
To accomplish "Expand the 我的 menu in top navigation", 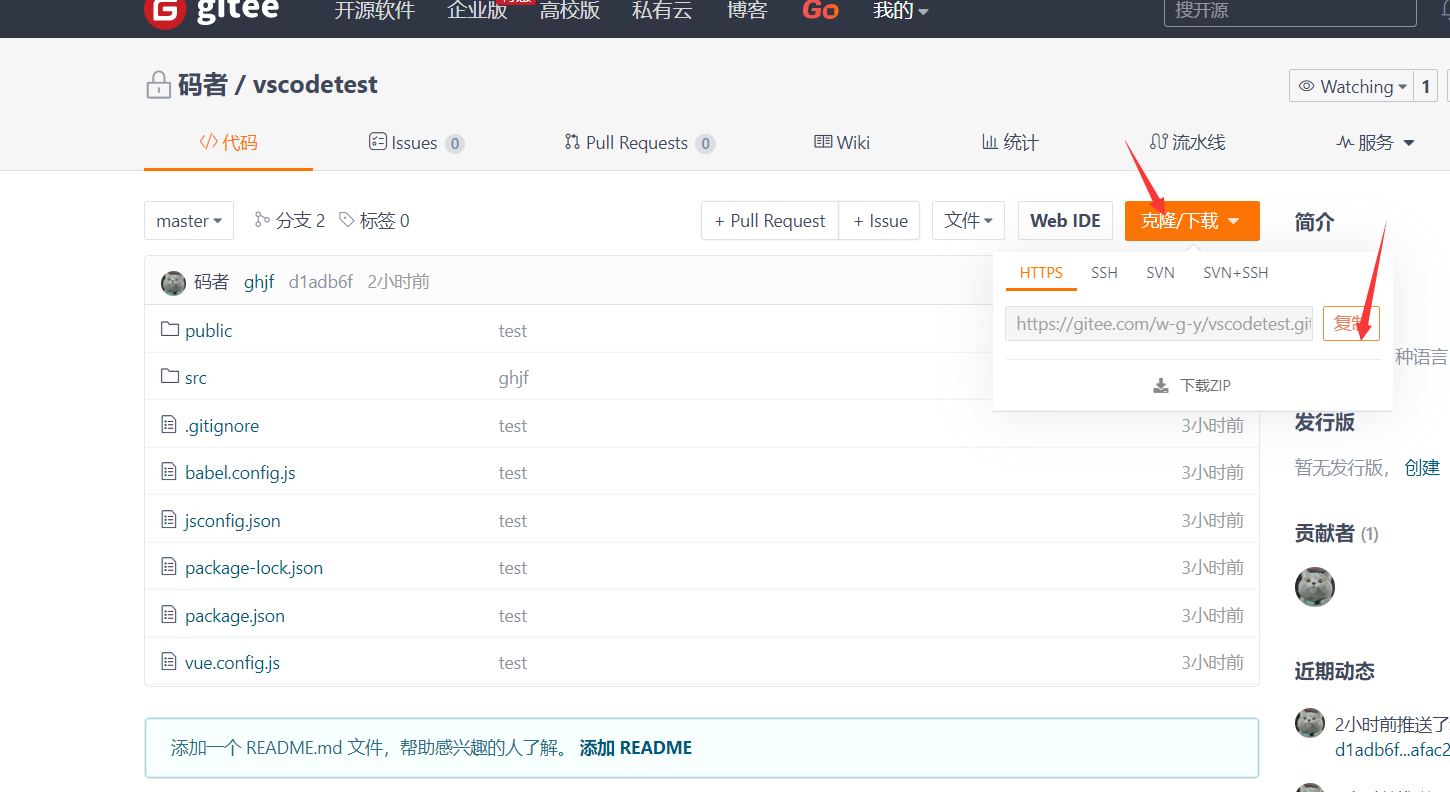I will point(901,10).
